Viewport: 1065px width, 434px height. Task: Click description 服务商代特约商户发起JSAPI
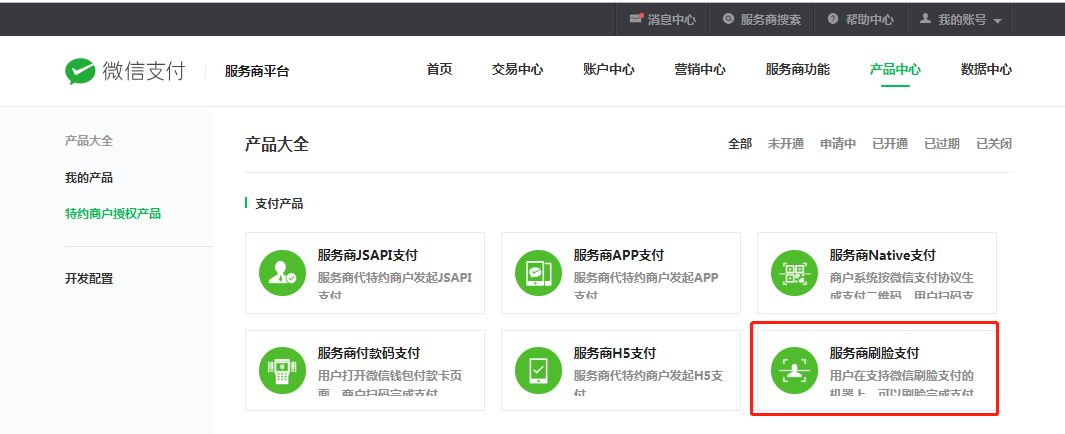[395, 278]
